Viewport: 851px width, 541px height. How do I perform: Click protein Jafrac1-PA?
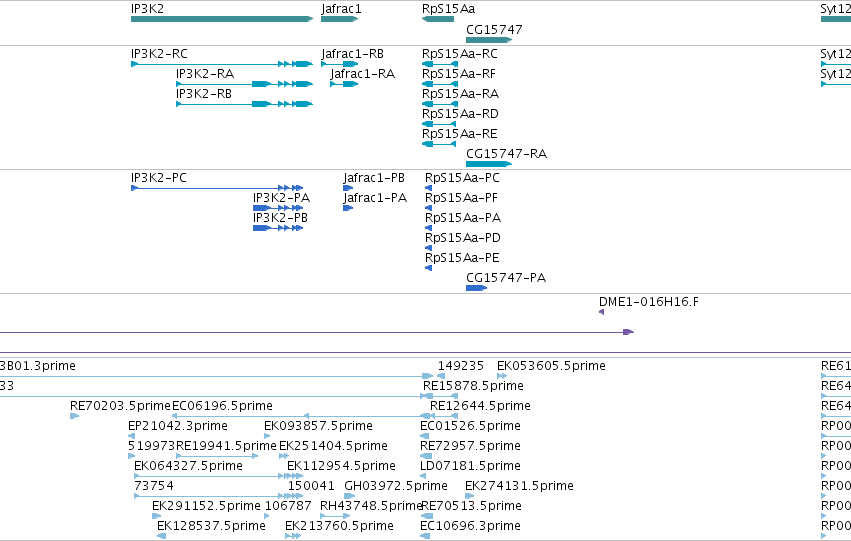pos(348,208)
